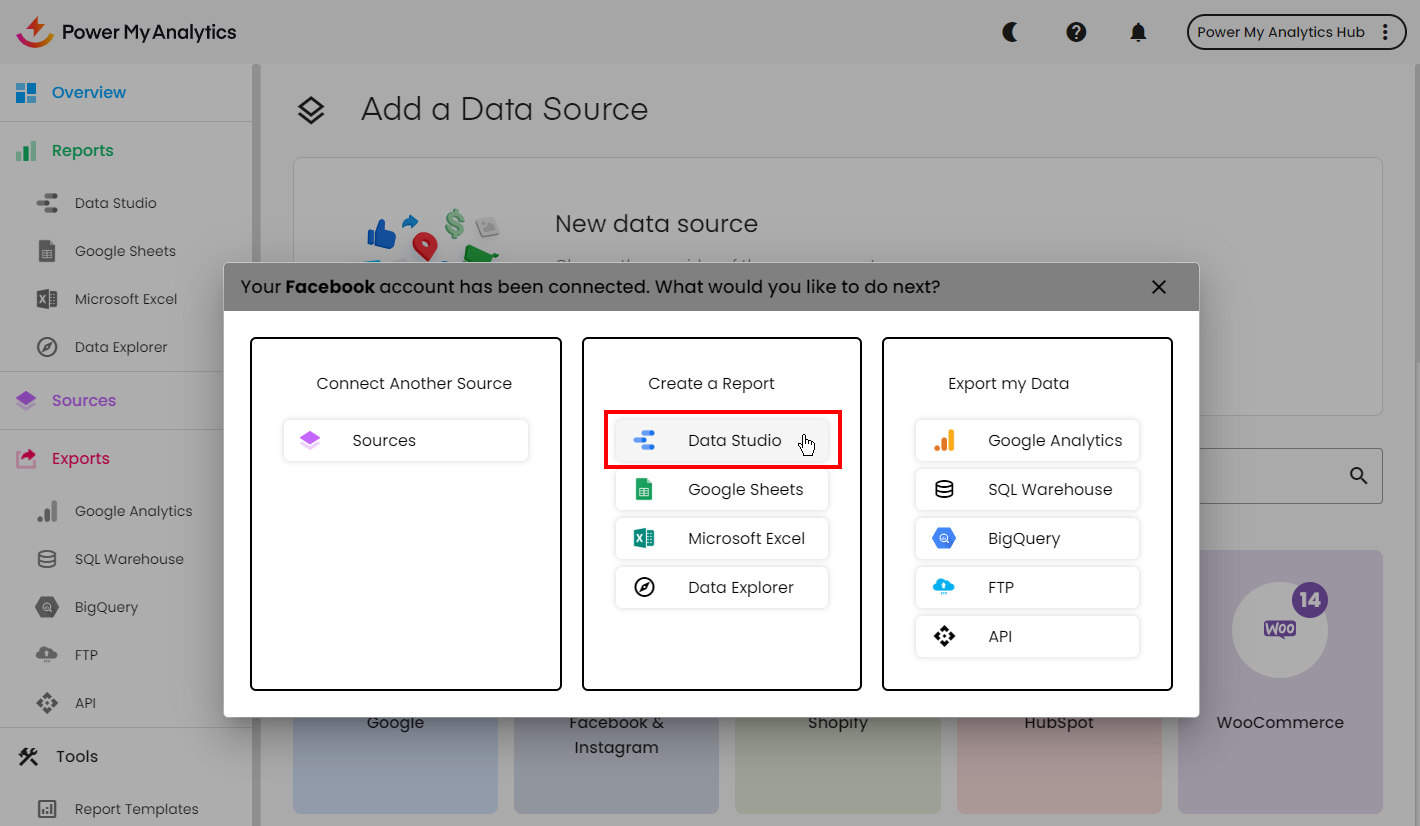The image size is (1420, 826).
Task: Click Microsoft Excel icon in the dialog
Action: point(644,538)
